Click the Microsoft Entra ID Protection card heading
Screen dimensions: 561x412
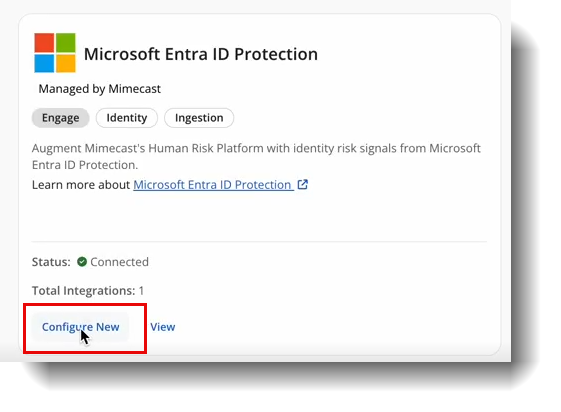click(201, 54)
